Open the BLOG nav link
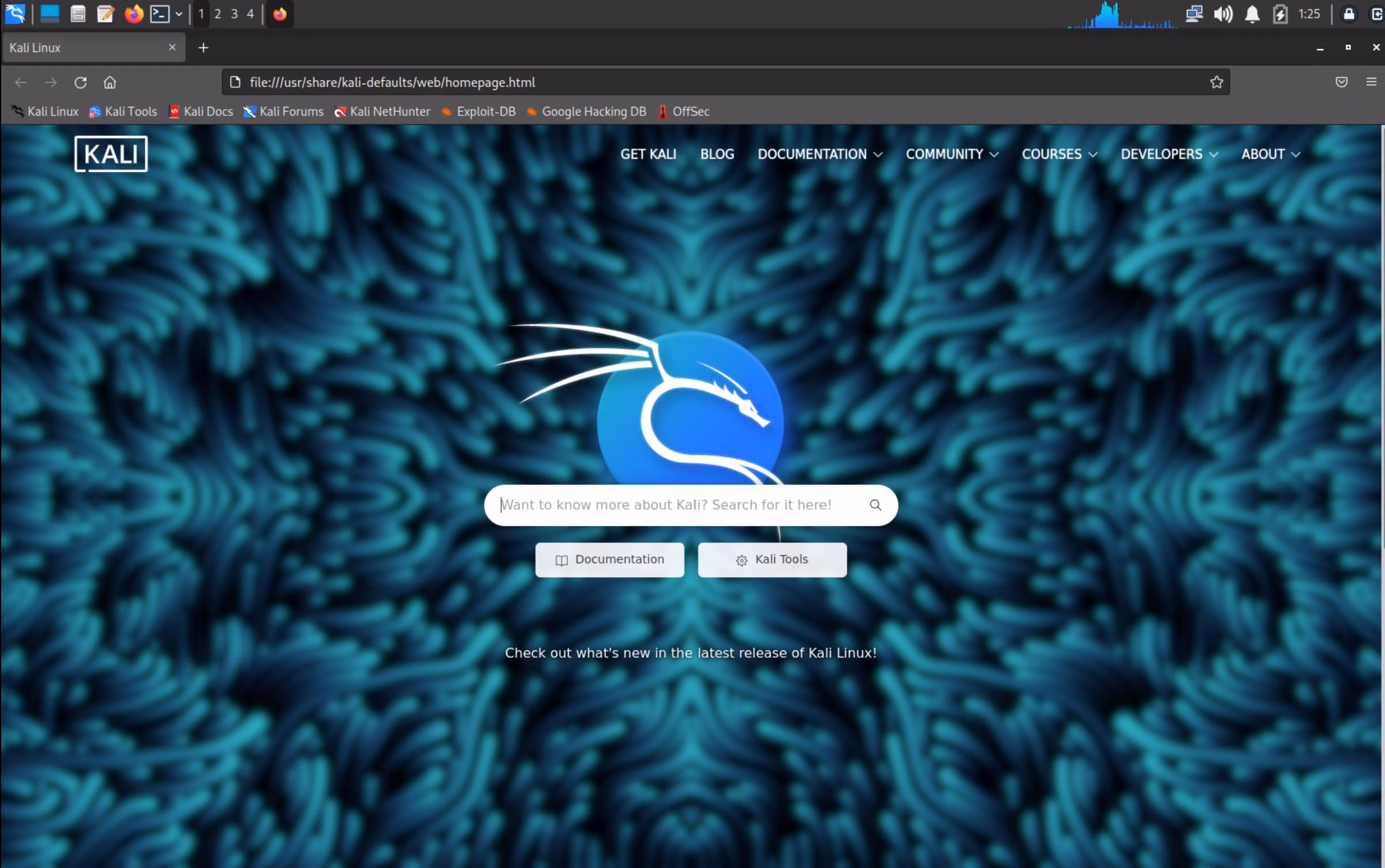1385x868 pixels. point(717,154)
